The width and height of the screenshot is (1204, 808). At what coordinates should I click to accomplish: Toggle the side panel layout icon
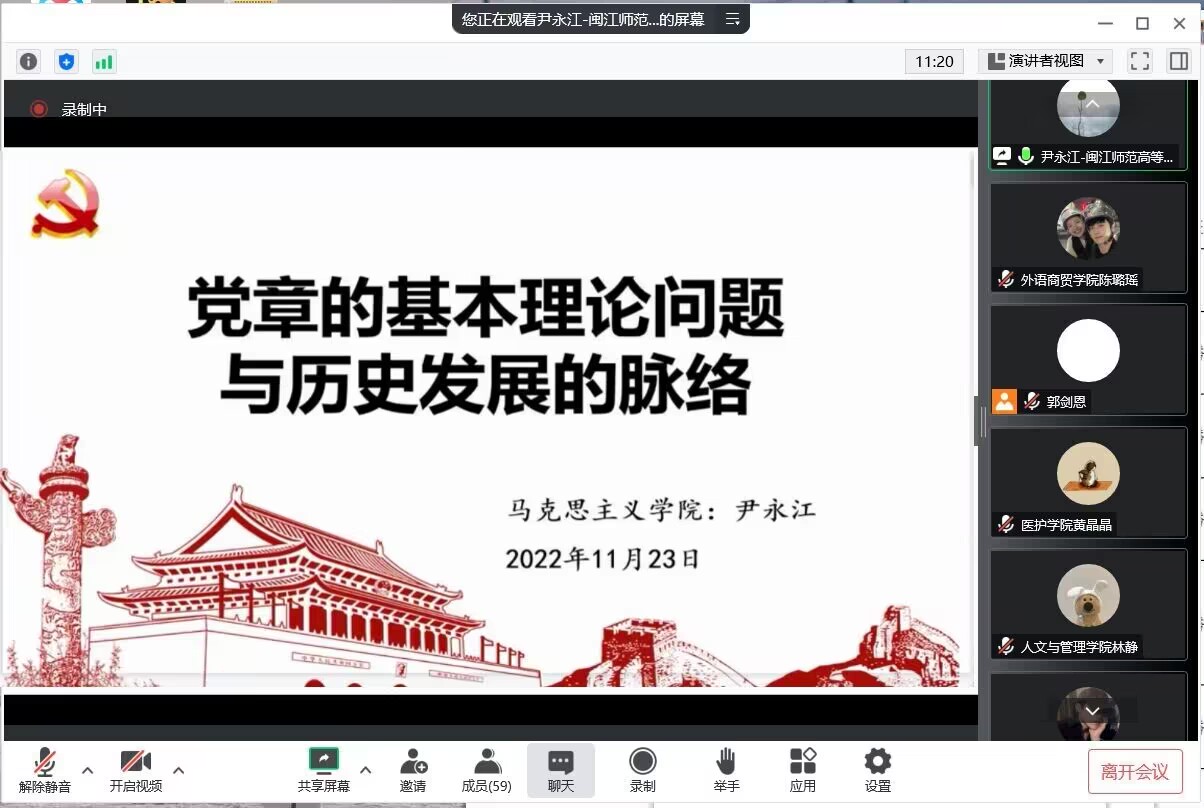1178,61
